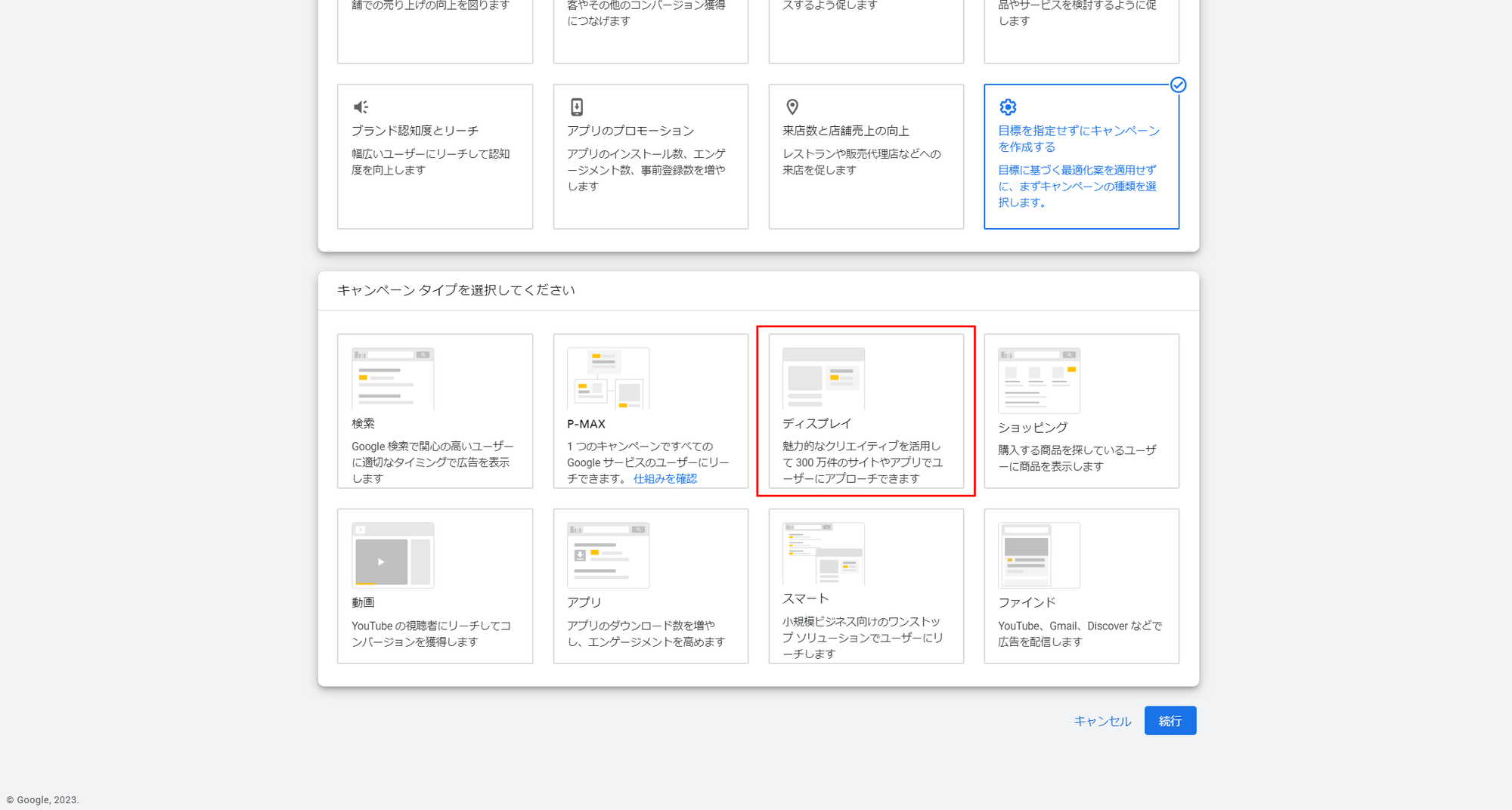The width and height of the screenshot is (1512, 810).
Task: Click the 検索 campaign type title
Action: pos(363,424)
